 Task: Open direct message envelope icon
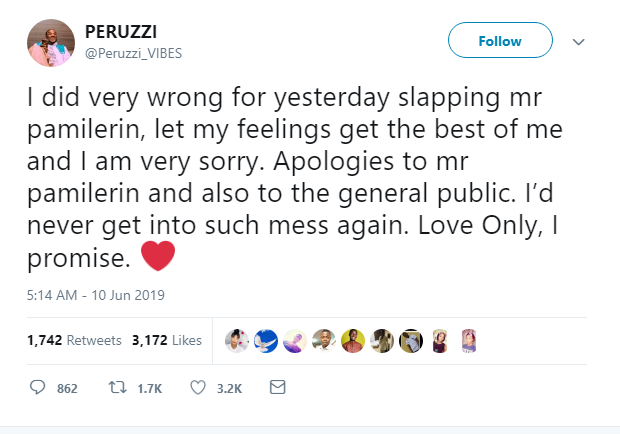point(278,387)
